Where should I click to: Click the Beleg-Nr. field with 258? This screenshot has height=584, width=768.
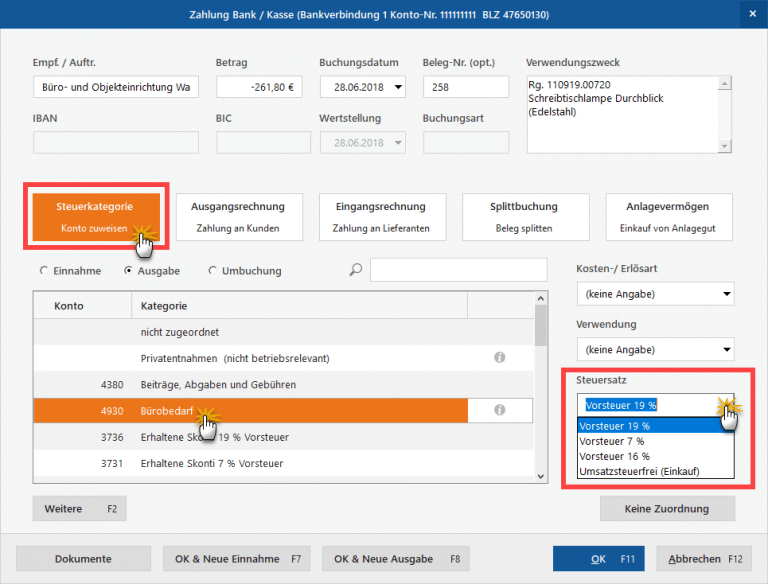(x=466, y=87)
